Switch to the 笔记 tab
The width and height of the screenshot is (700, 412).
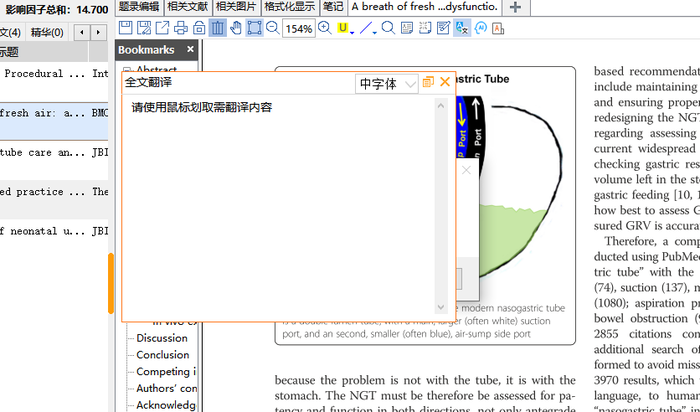(x=333, y=7)
